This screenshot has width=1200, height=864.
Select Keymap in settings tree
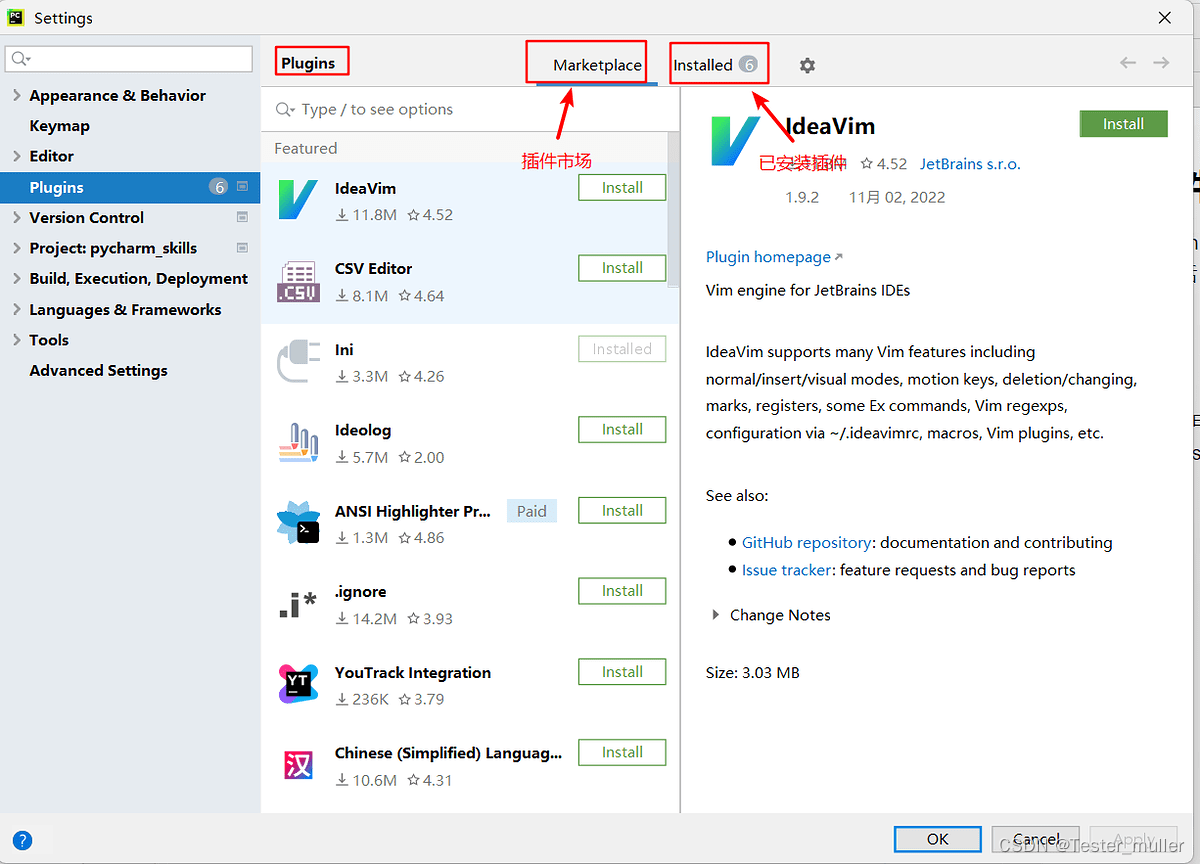coord(59,126)
